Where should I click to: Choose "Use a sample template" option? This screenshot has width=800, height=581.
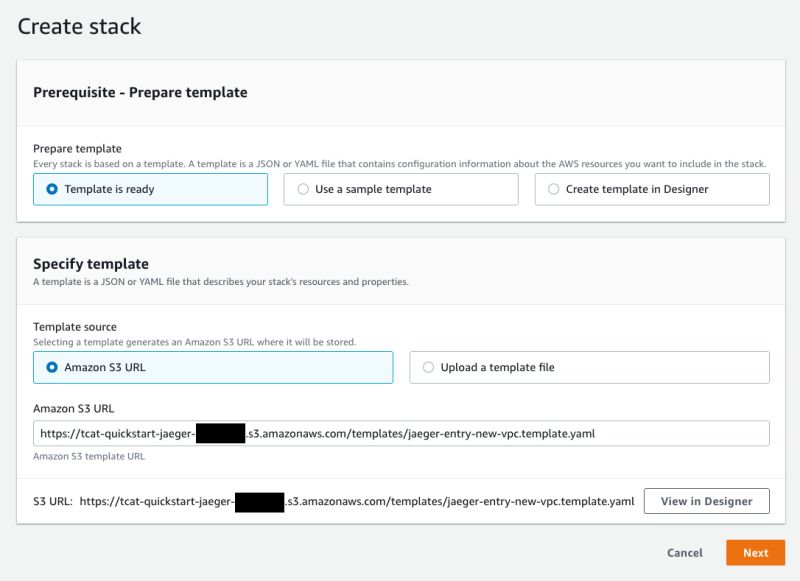[303, 189]
